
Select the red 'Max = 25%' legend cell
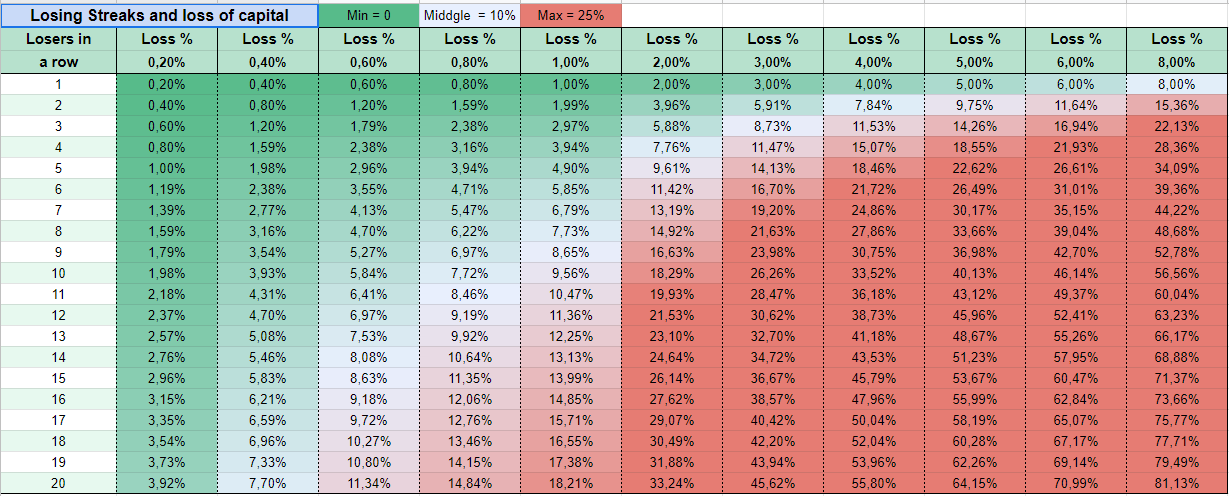pos(571,15)
